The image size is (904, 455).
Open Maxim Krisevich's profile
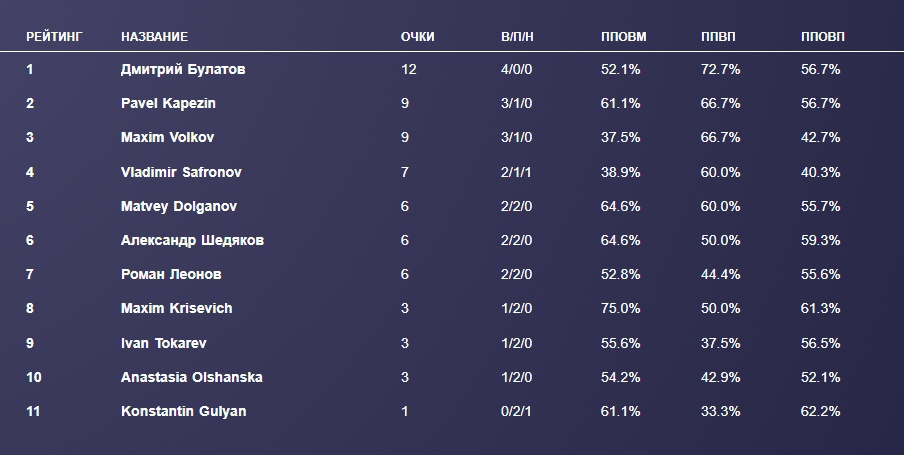(176, 308)
